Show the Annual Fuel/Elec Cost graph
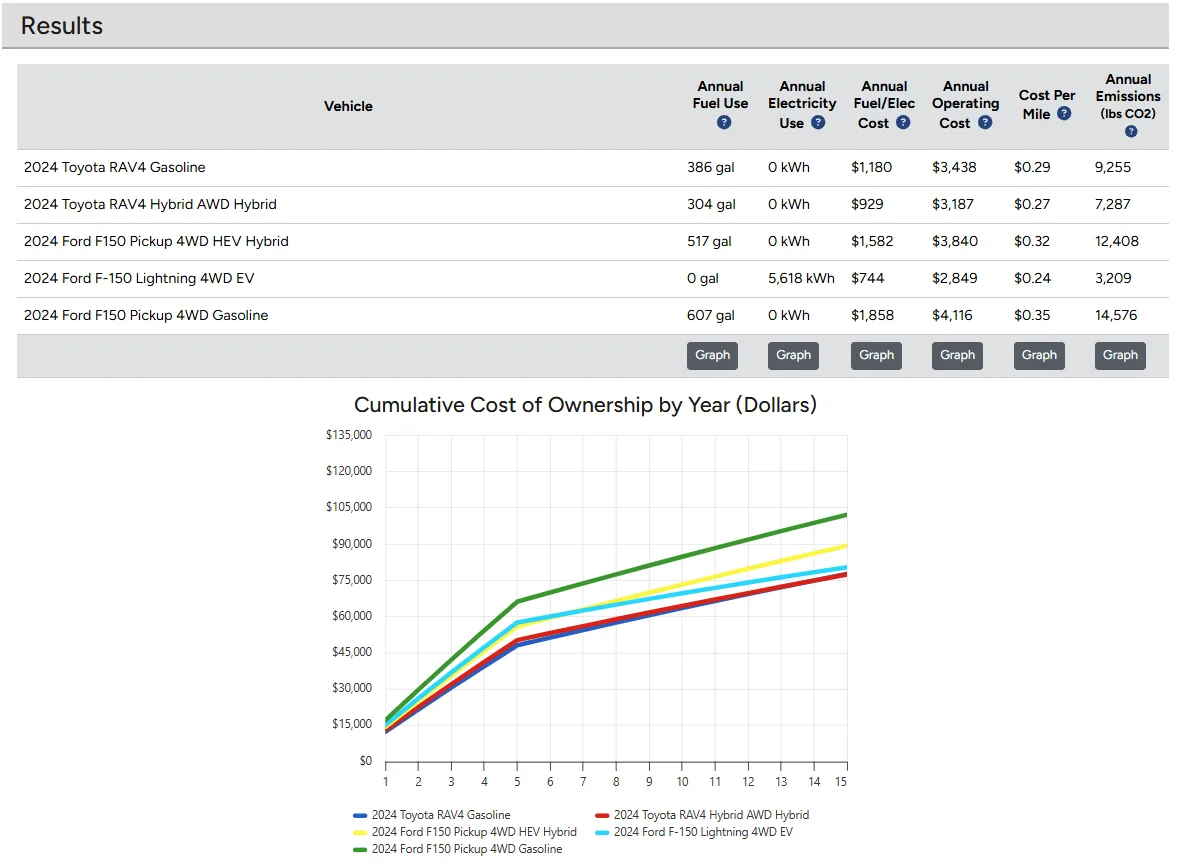Screen dimensions: 1185x866 coord(876,355)
